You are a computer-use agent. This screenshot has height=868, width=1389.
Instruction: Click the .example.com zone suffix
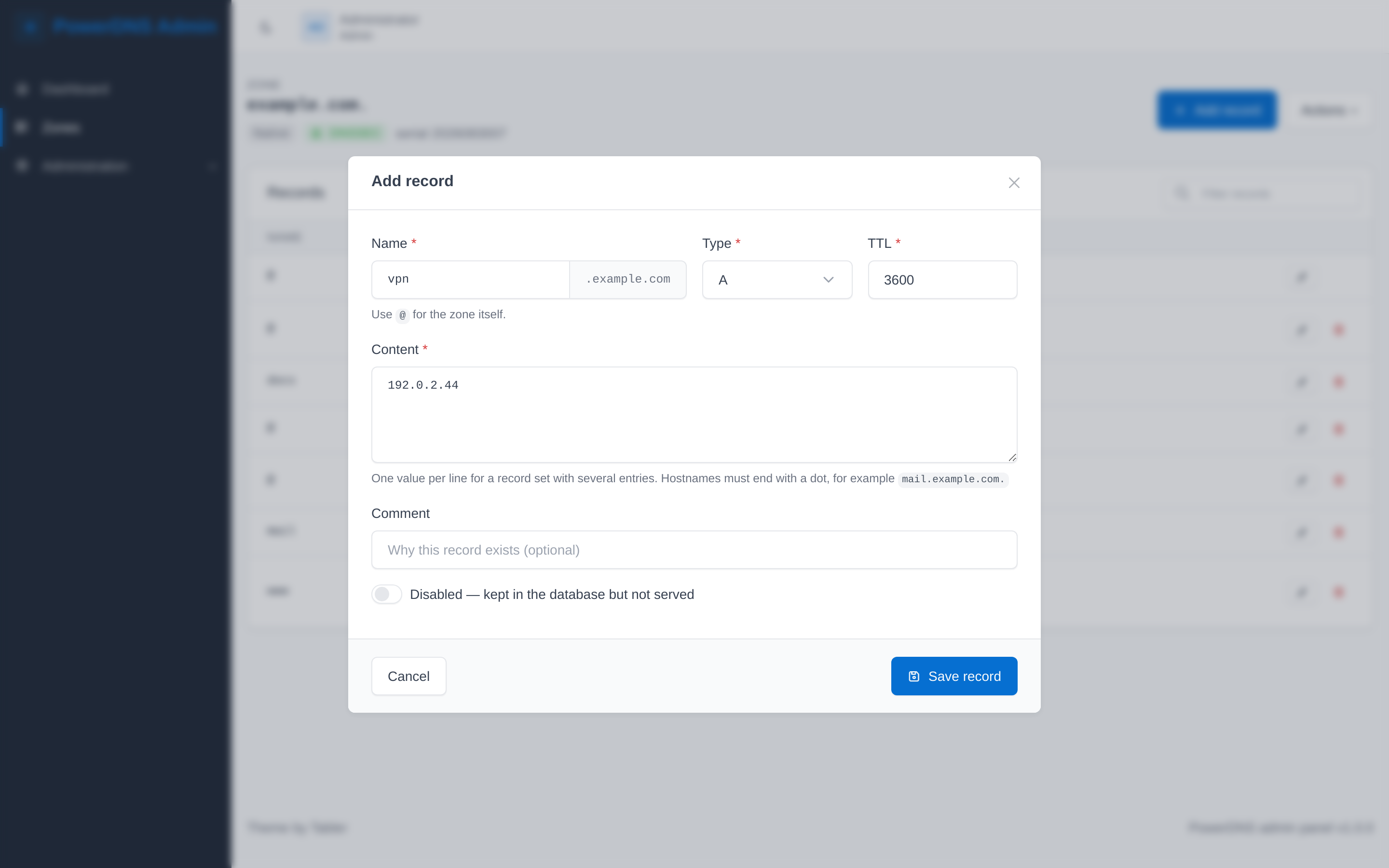627,280
